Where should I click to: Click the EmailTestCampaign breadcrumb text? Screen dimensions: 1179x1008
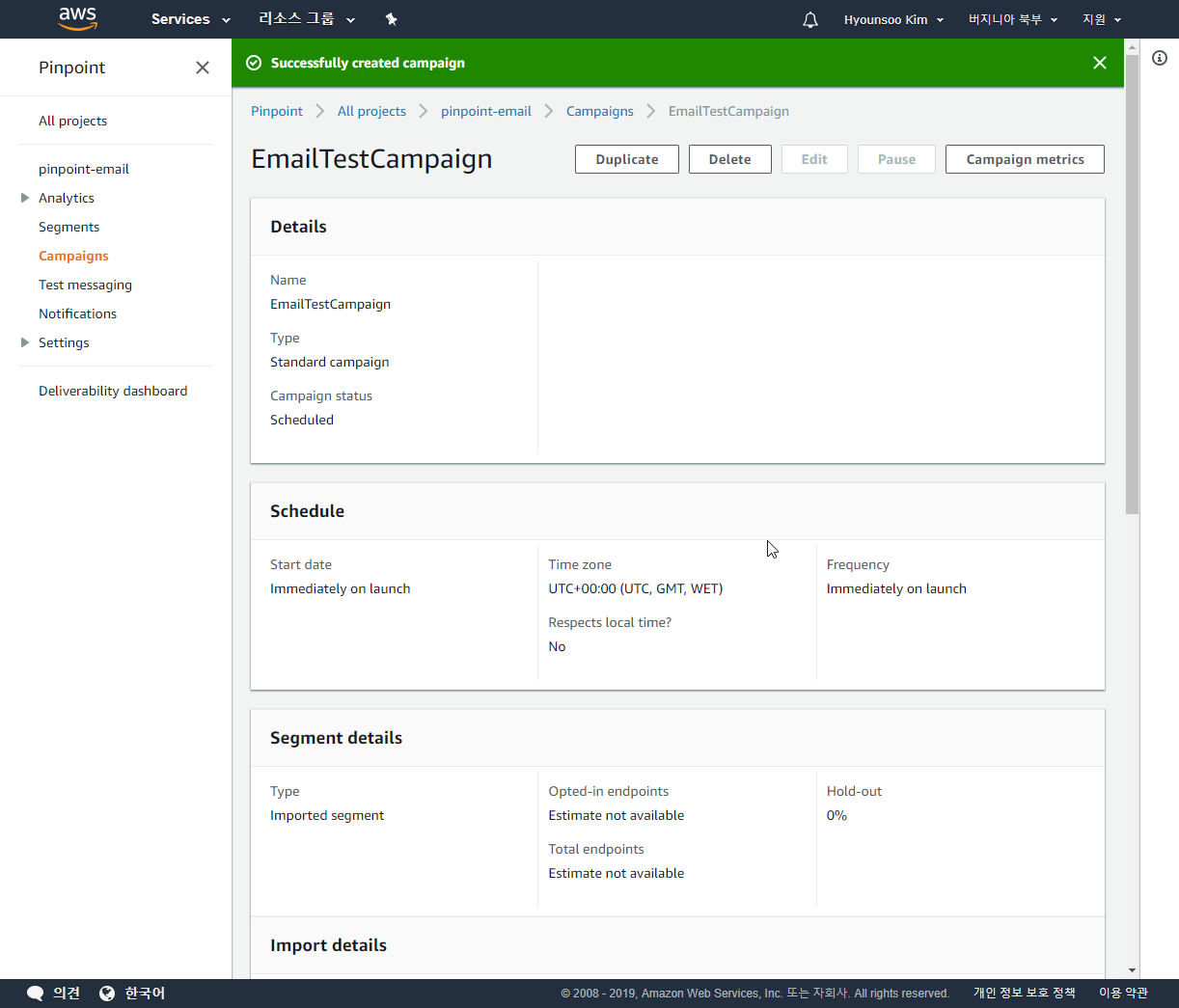[x=728, y=111]
